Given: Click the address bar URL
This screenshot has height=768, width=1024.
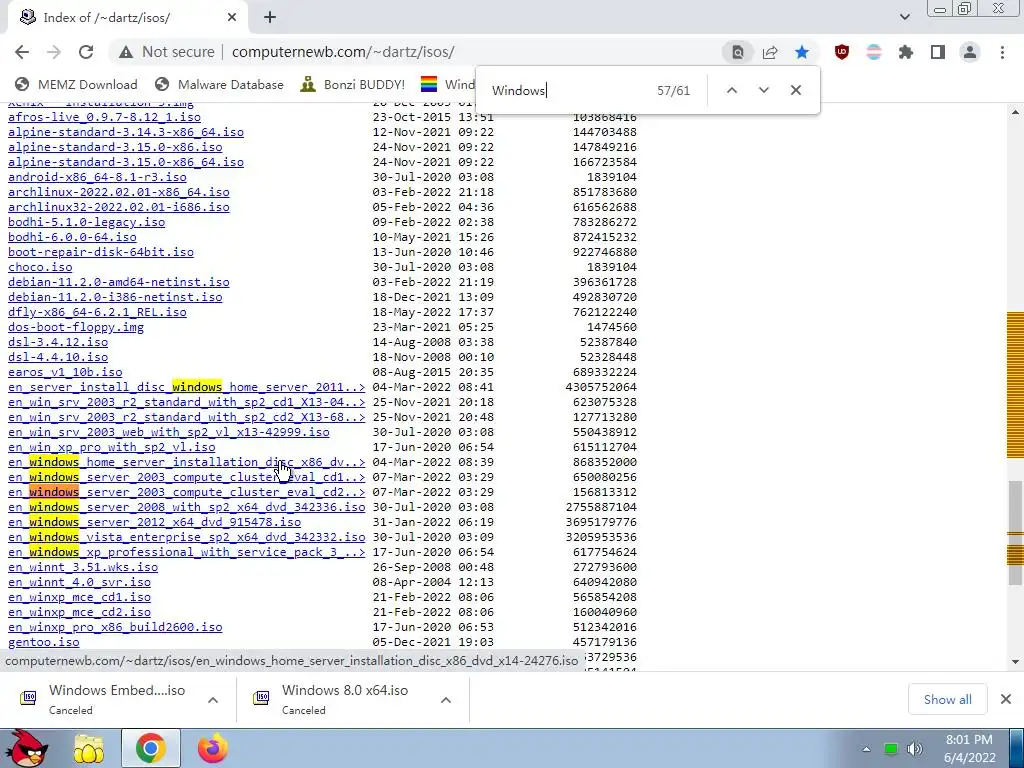Looking at the screenshot, I should coord(343,52).
